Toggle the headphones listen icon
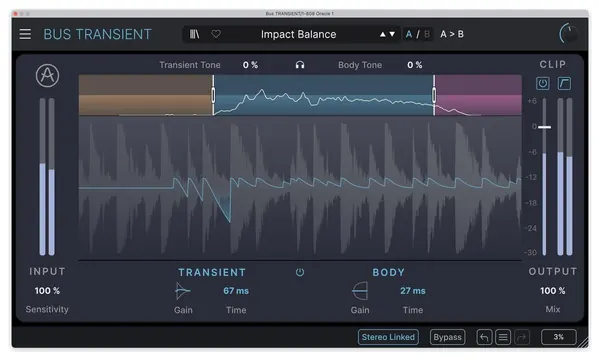The height and width of the screenshot is (360, 600). tap(300, 65)
